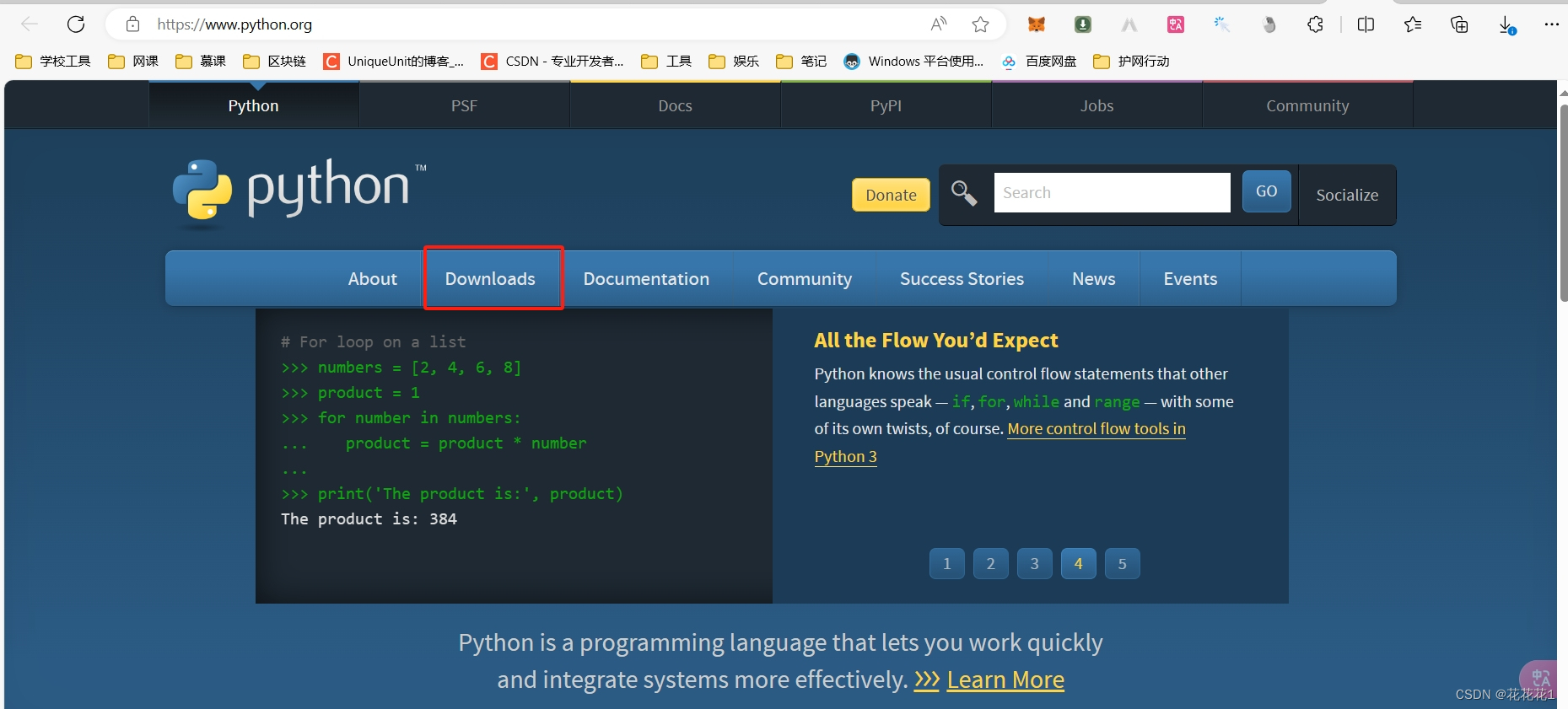
Task: Open the MetaMask fox extension
Action: (1037, 24)
